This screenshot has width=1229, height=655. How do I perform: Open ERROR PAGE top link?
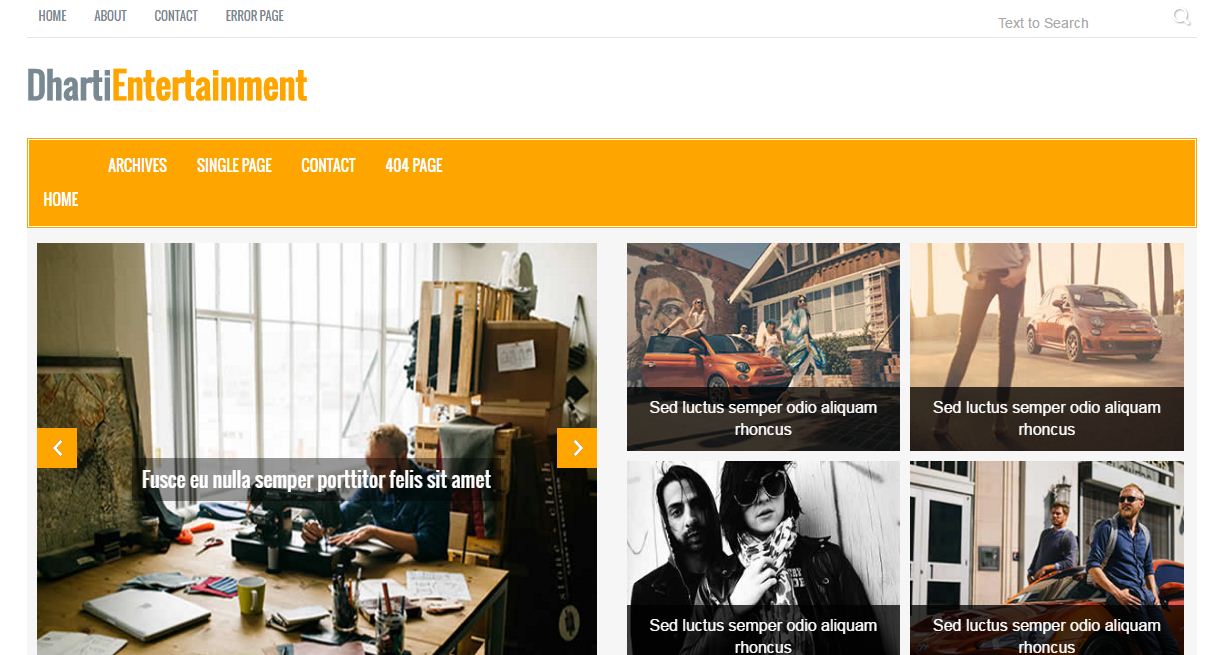coord(255,16)
